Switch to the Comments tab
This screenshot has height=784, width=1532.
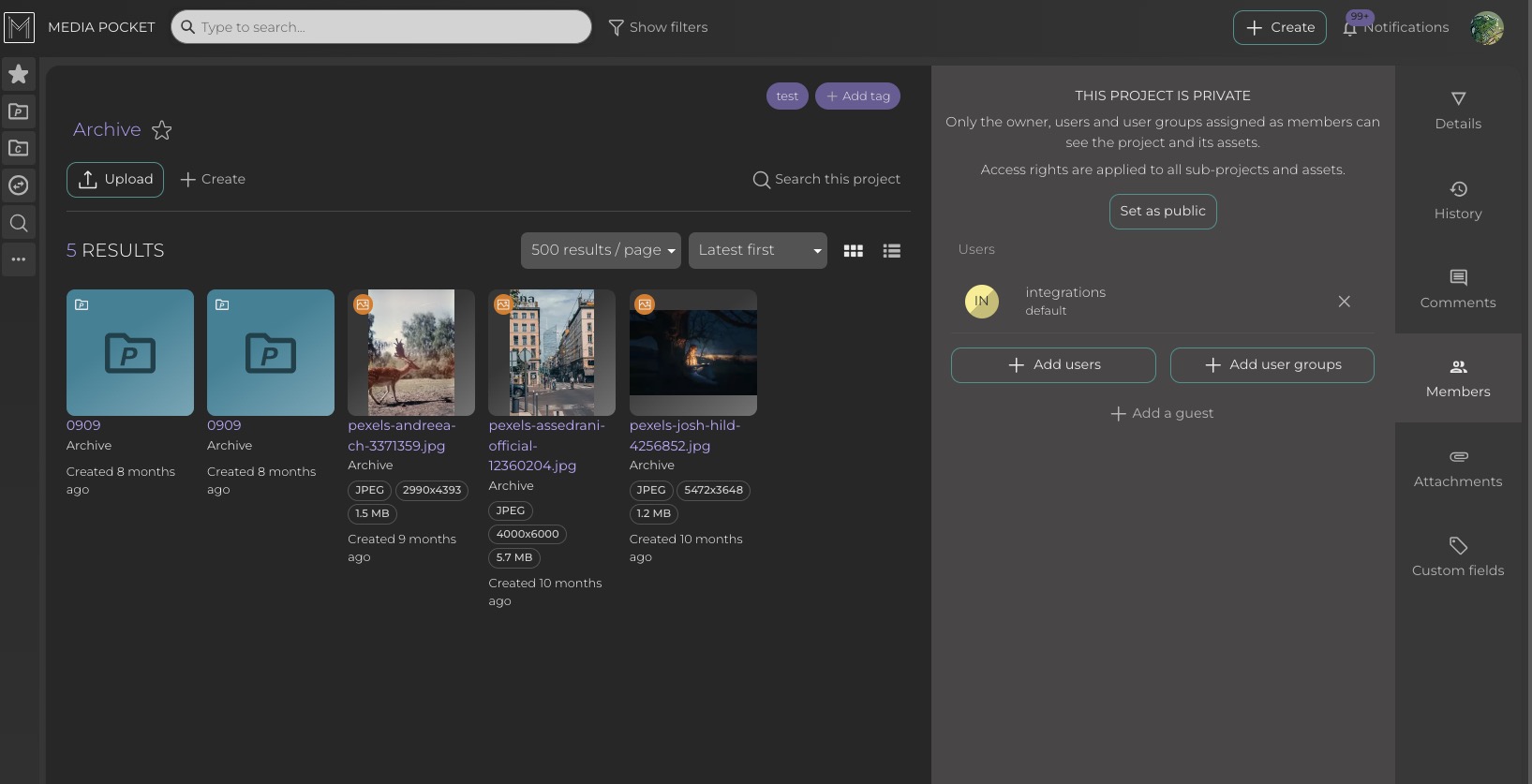tap(1457, 288)
